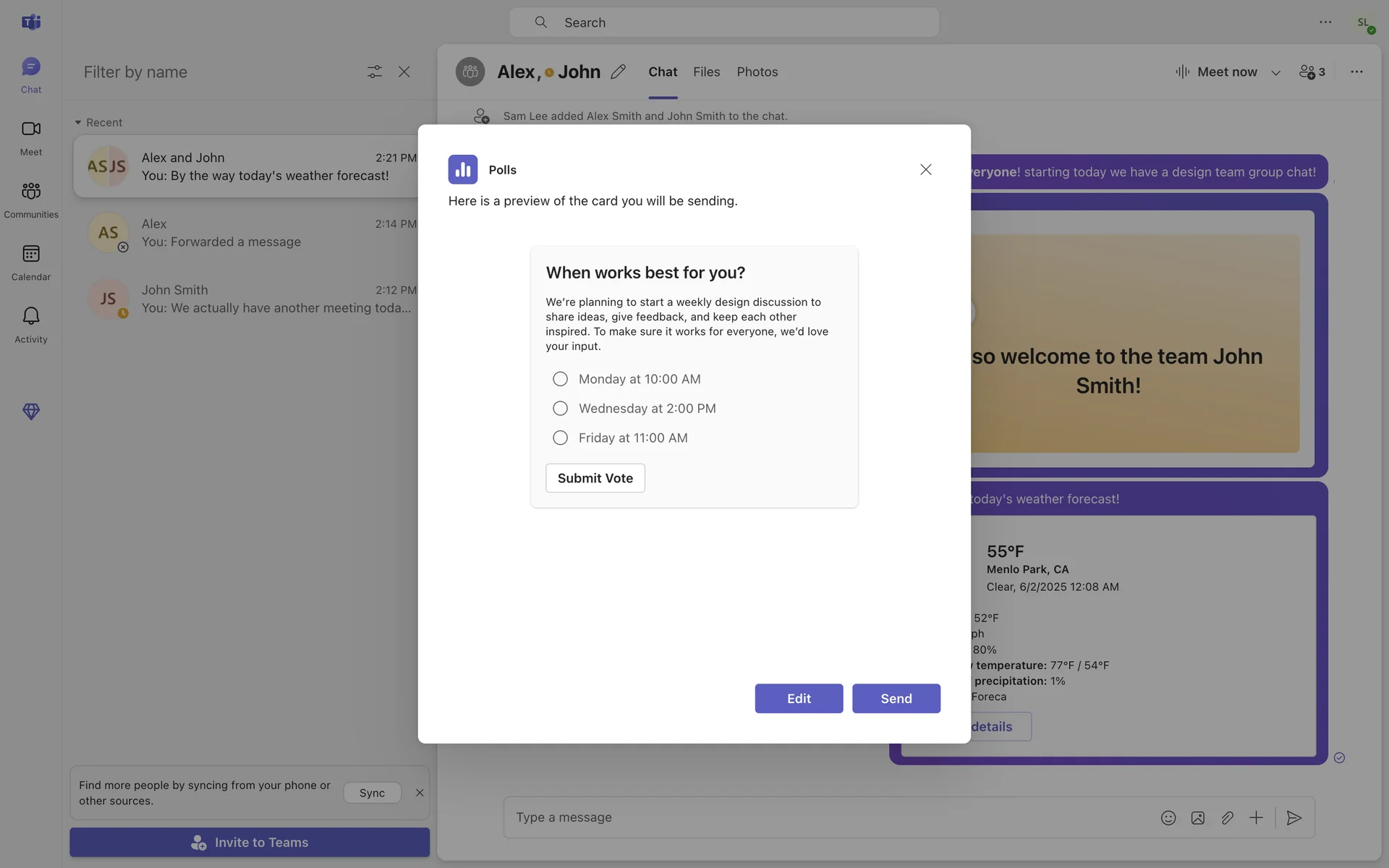
Task: Expand the Meet now dropdown arrow
Action: (1275, 72)
